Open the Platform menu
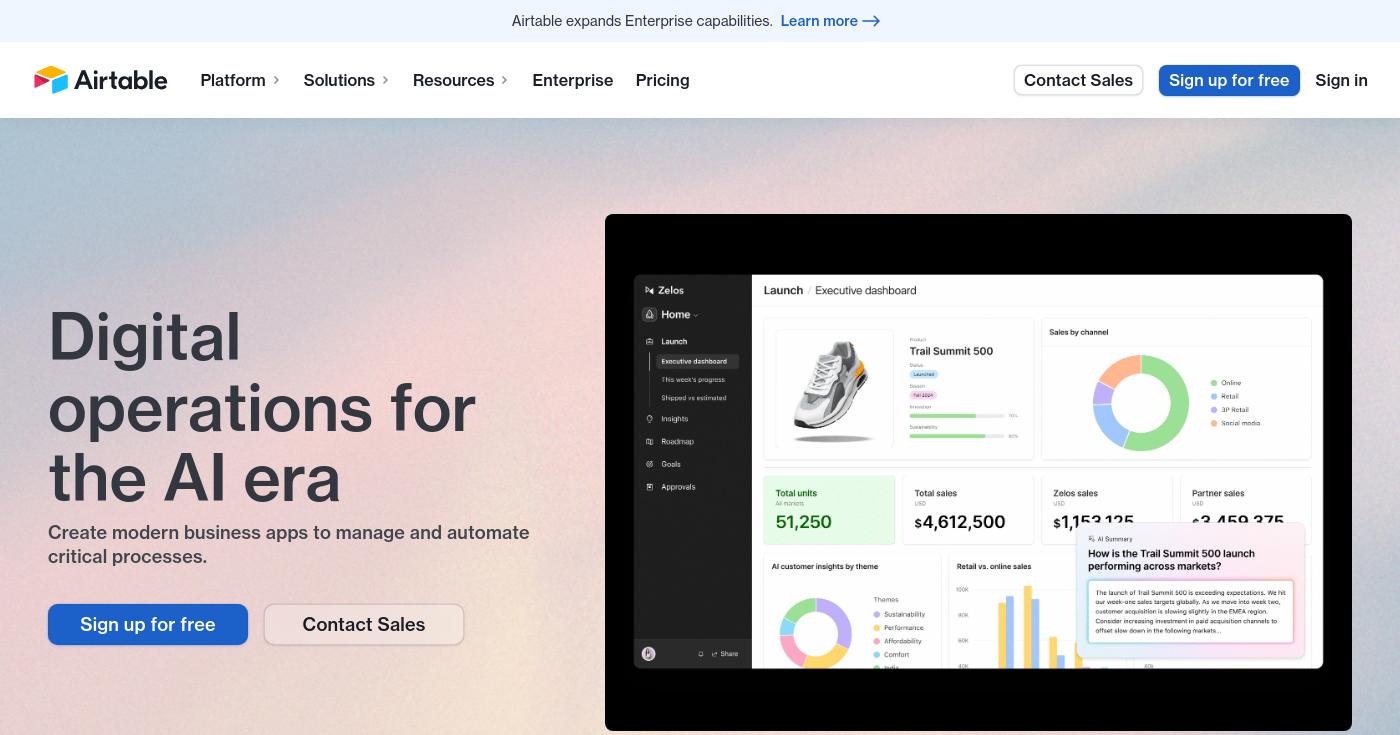1400x735 pixels. tap(240, 80)
